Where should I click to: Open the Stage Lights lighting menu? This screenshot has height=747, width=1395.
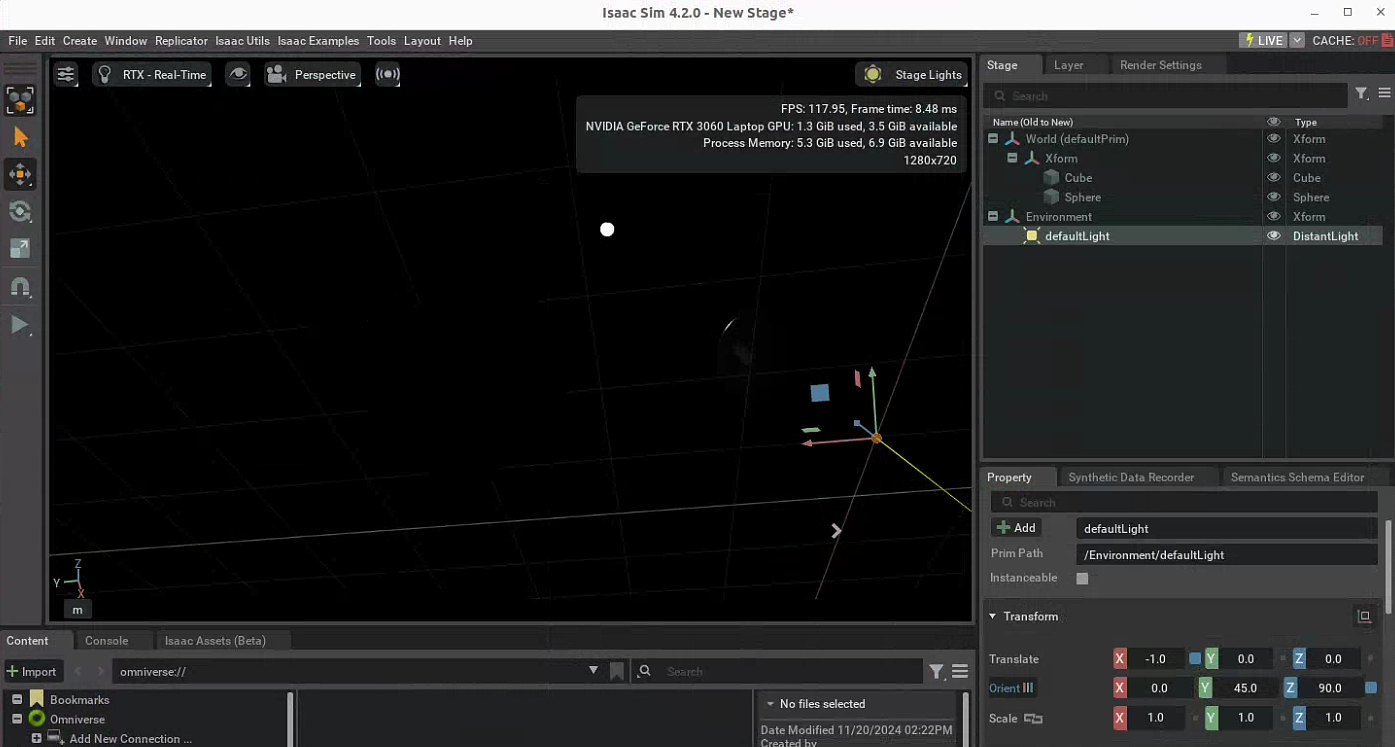(x=912, y=75)
